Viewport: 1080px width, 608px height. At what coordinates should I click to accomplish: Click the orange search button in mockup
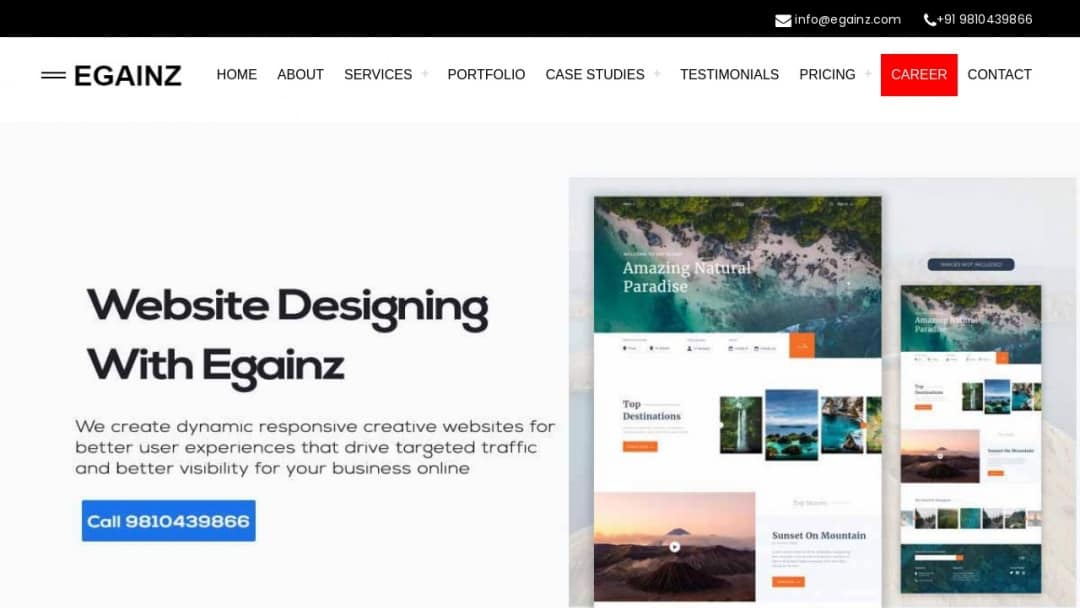[x=802, y=346]
